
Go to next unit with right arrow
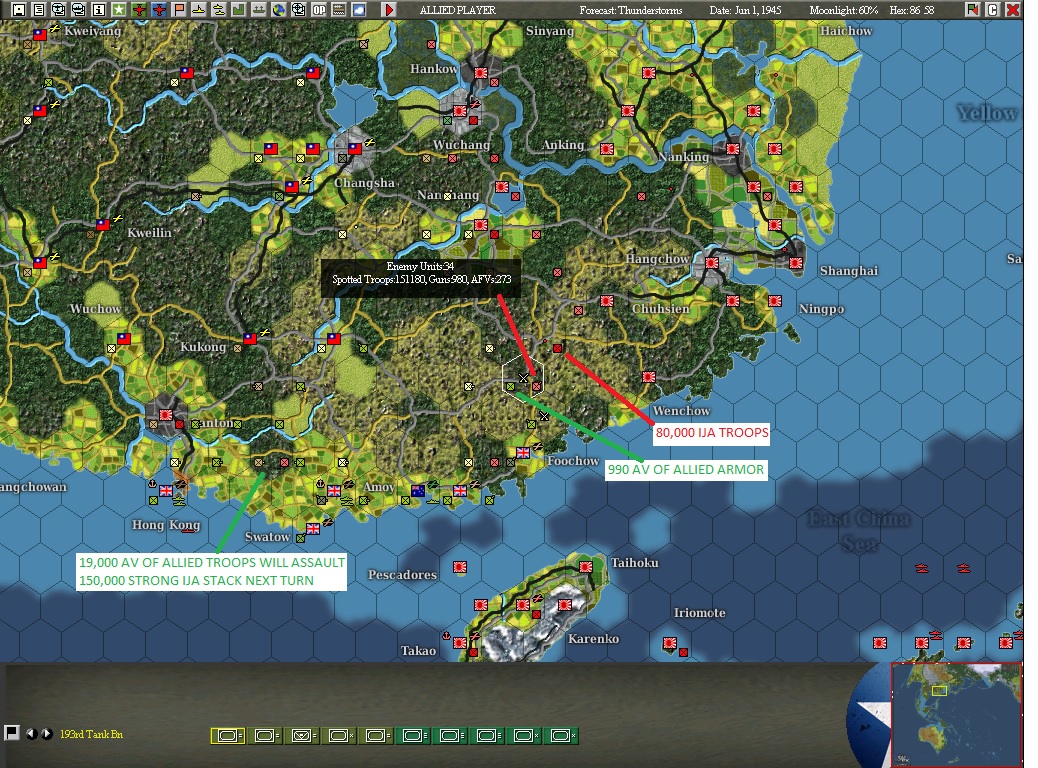pyautogui.click(x=47, y=734)
